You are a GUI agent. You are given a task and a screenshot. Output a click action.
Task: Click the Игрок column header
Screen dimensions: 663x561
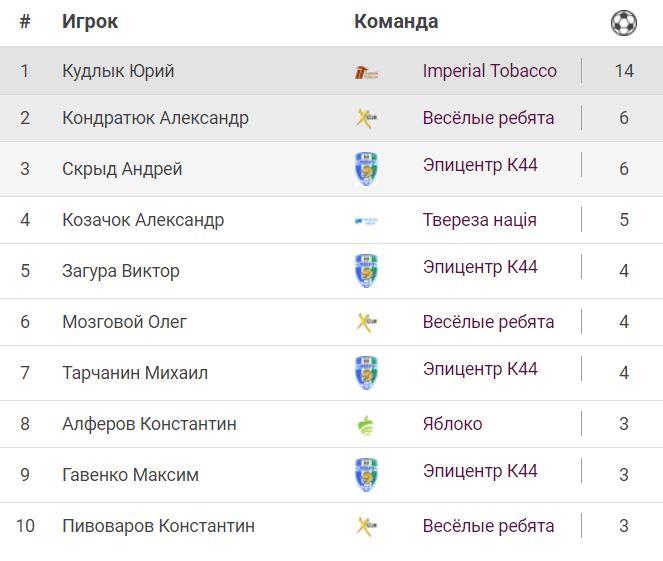(x=90, y=22)
